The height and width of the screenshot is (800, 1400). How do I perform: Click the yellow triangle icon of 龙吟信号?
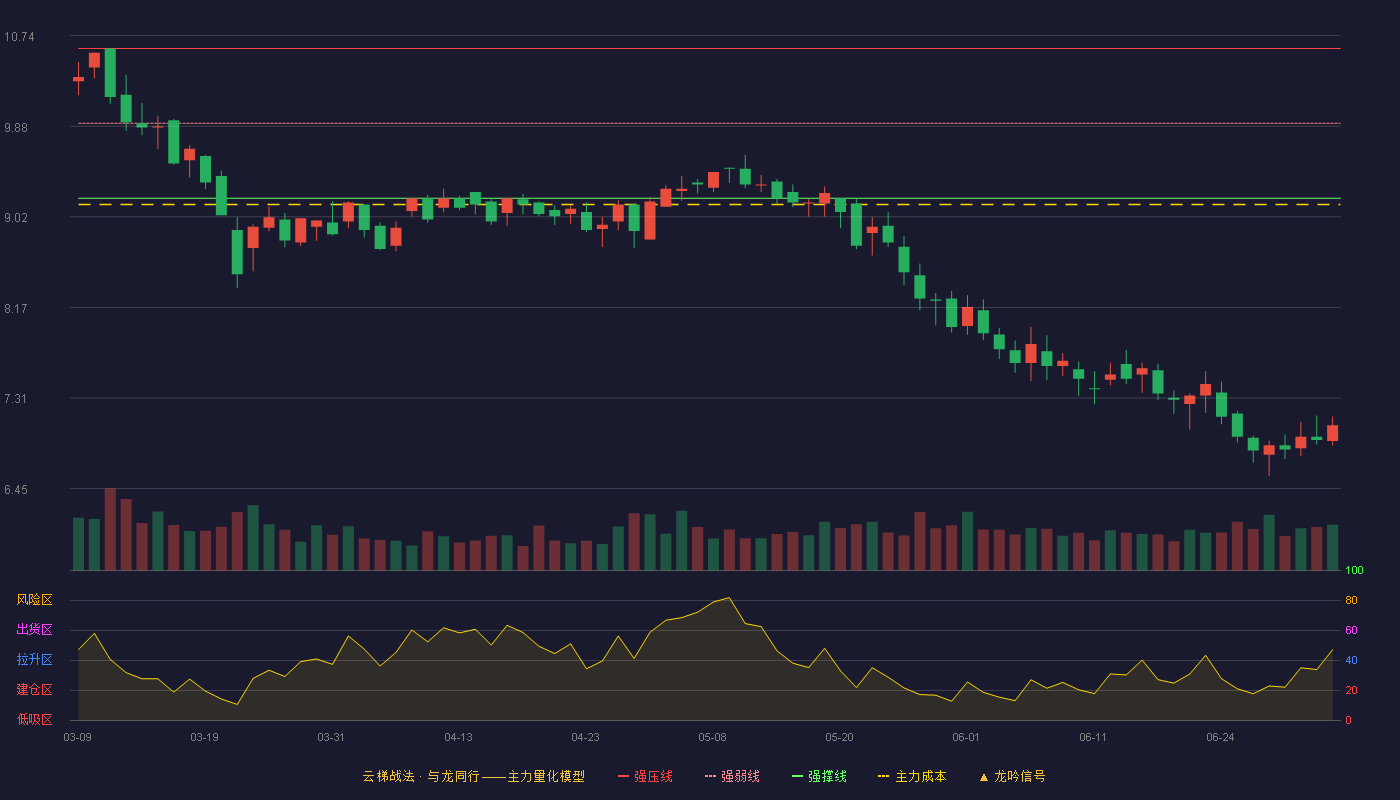pyautogui.click(x=983, y=777)
